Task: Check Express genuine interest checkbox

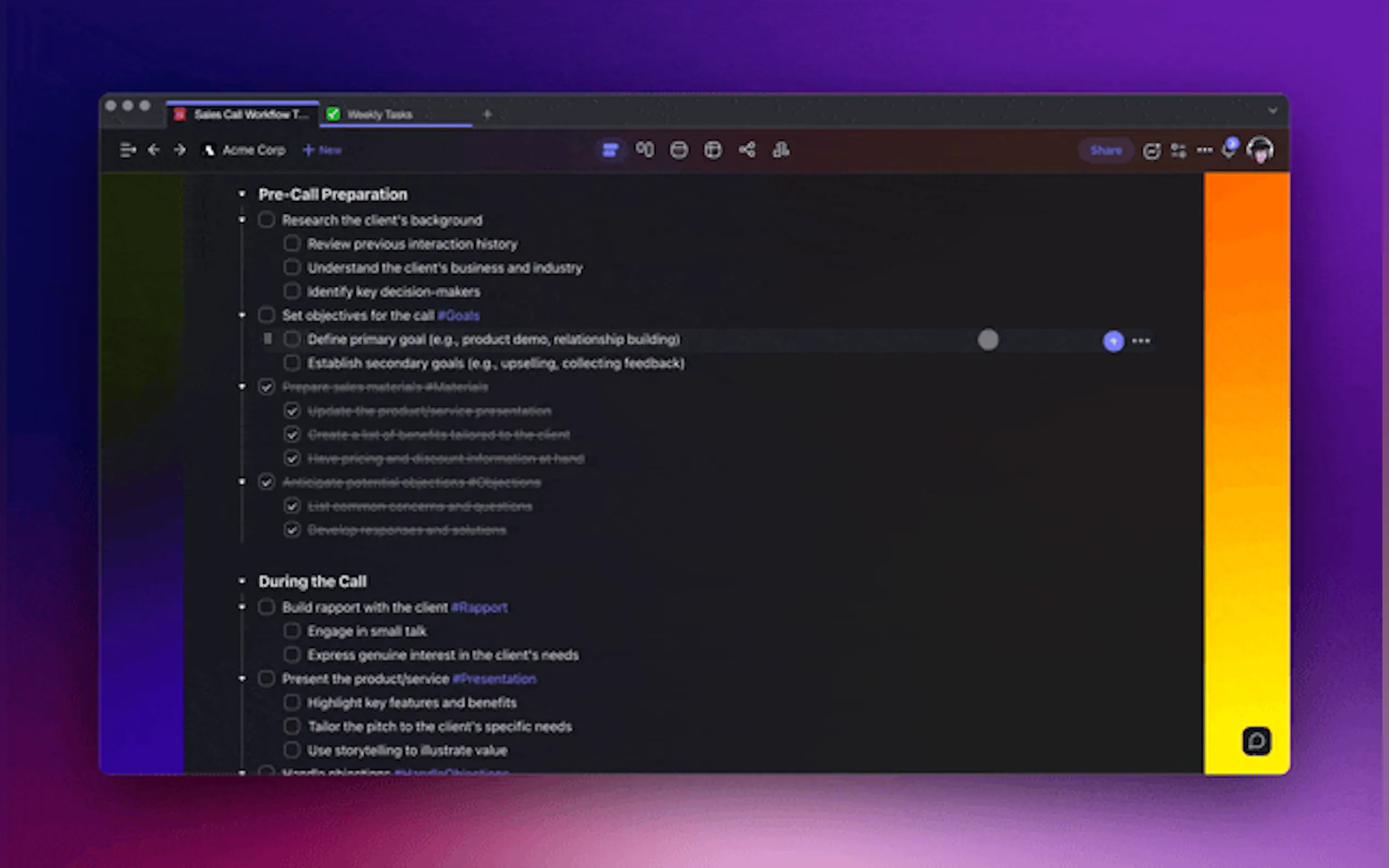Action: 291,654
